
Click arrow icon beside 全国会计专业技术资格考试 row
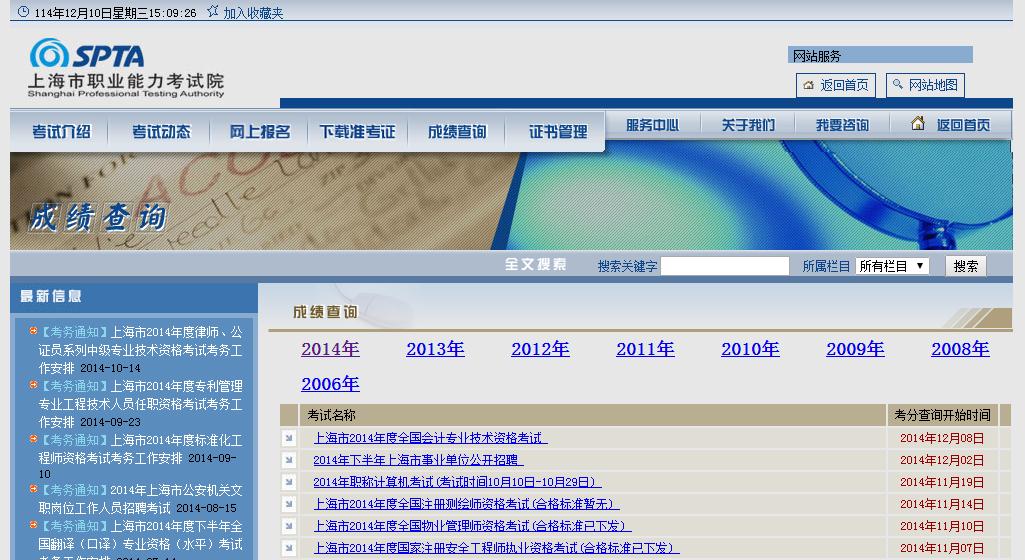point(289,438)
